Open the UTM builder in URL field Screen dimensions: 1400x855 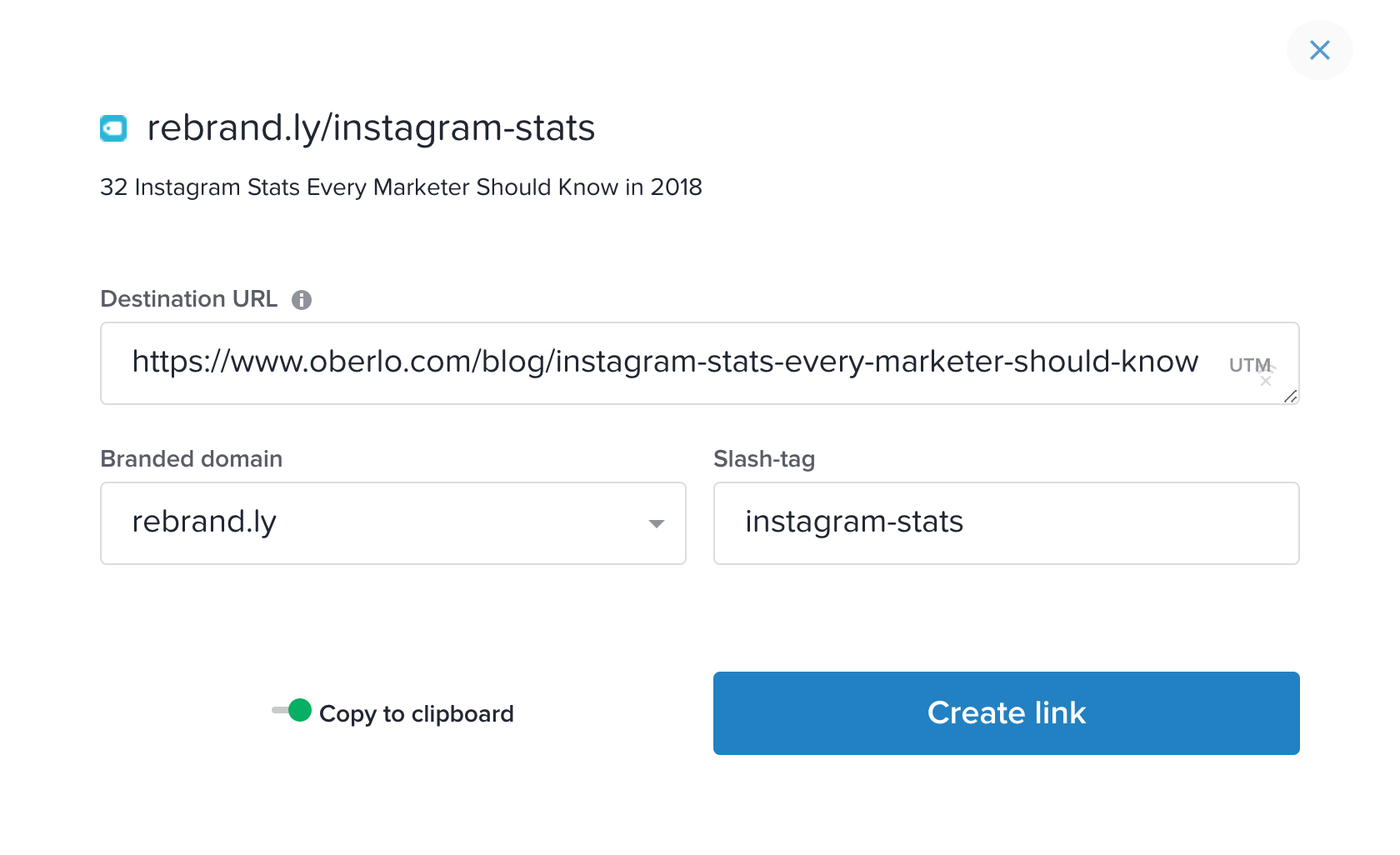(x=1248, y=365)
